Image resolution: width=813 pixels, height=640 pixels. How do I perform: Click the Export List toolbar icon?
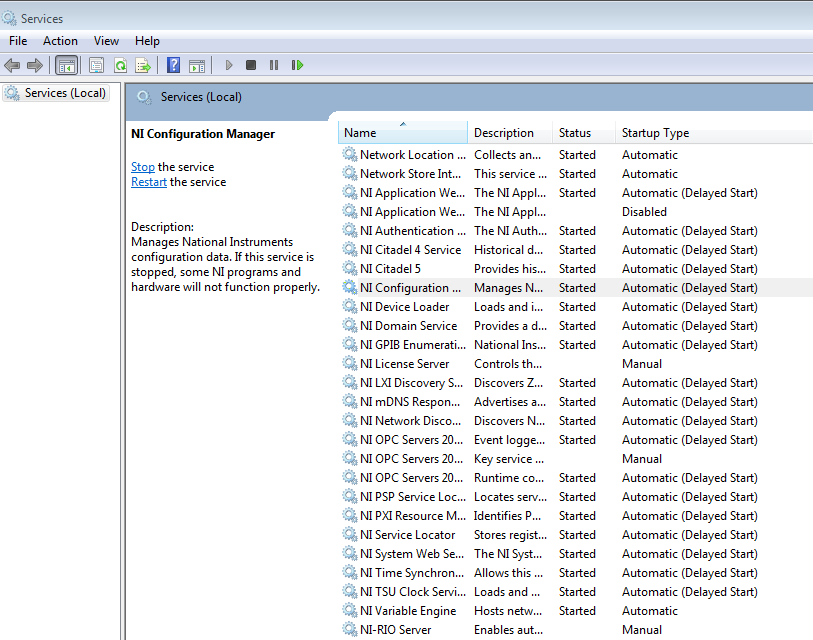click(x=143, y=65)
